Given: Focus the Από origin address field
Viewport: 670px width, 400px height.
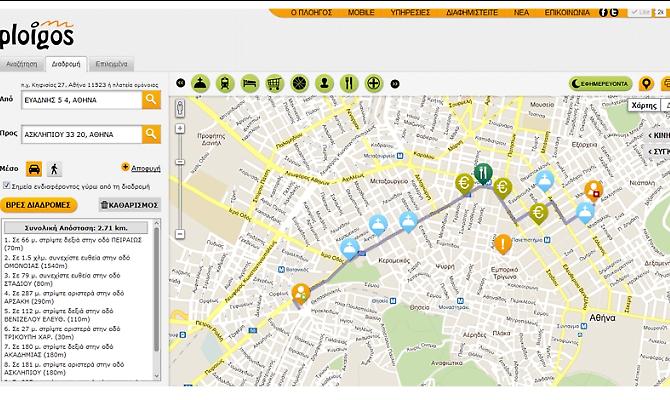Looking at the screenshot, I should [82, 100].
